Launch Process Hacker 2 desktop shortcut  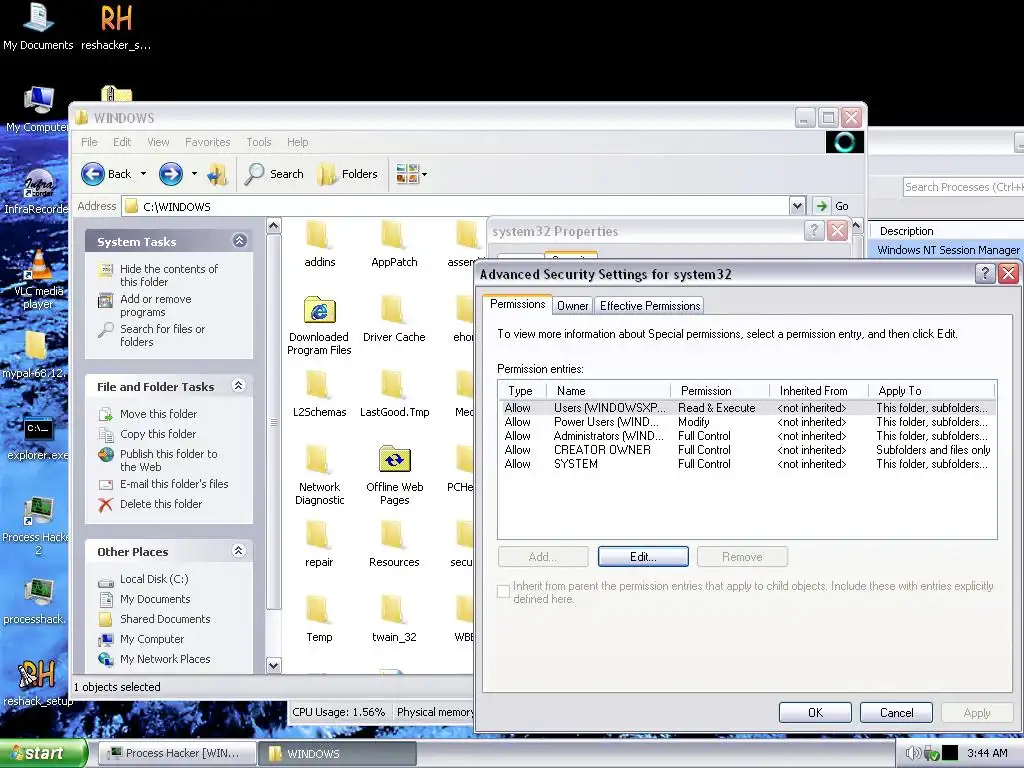(36, 526)
